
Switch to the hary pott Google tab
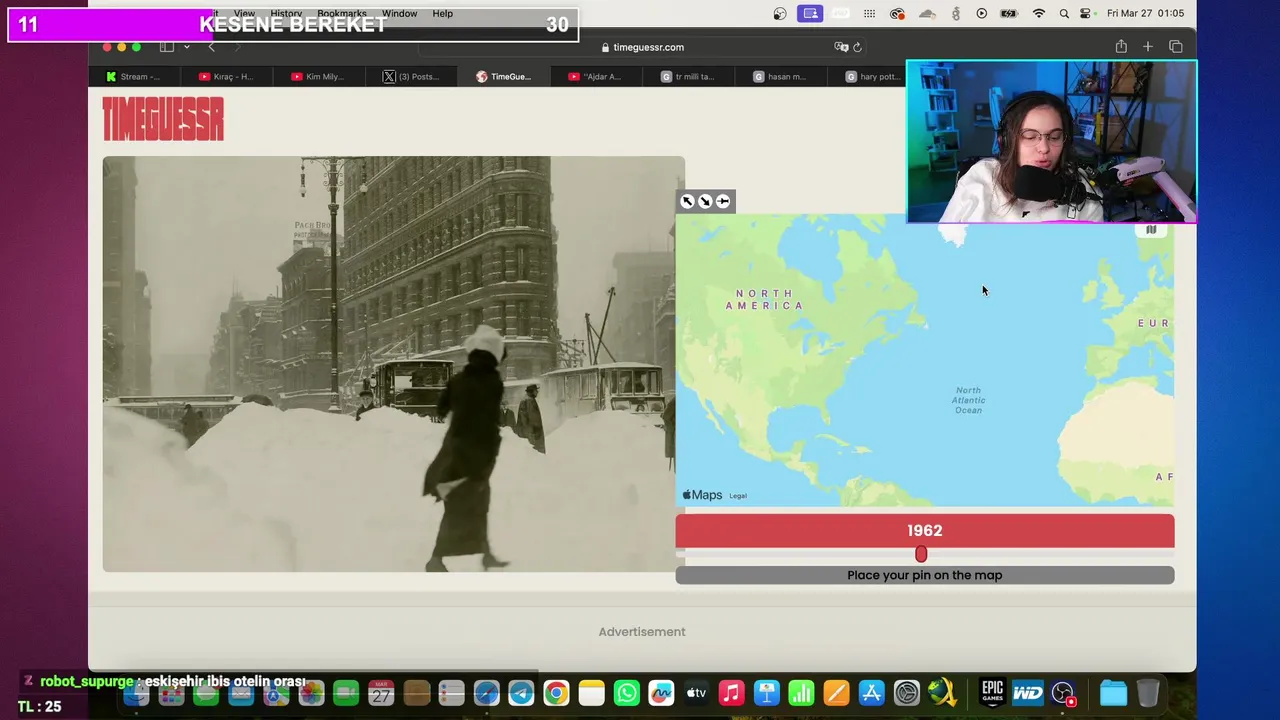click(x=872, y=76)
